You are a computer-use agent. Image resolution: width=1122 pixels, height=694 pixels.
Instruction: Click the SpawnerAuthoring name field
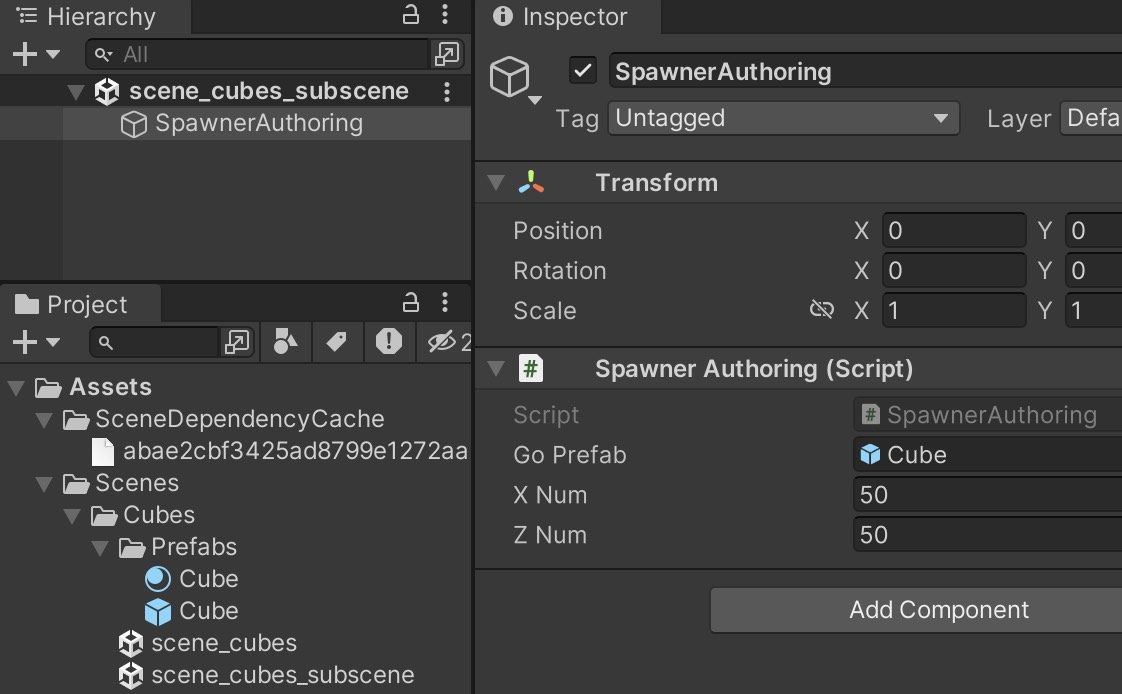pos(865,71)
